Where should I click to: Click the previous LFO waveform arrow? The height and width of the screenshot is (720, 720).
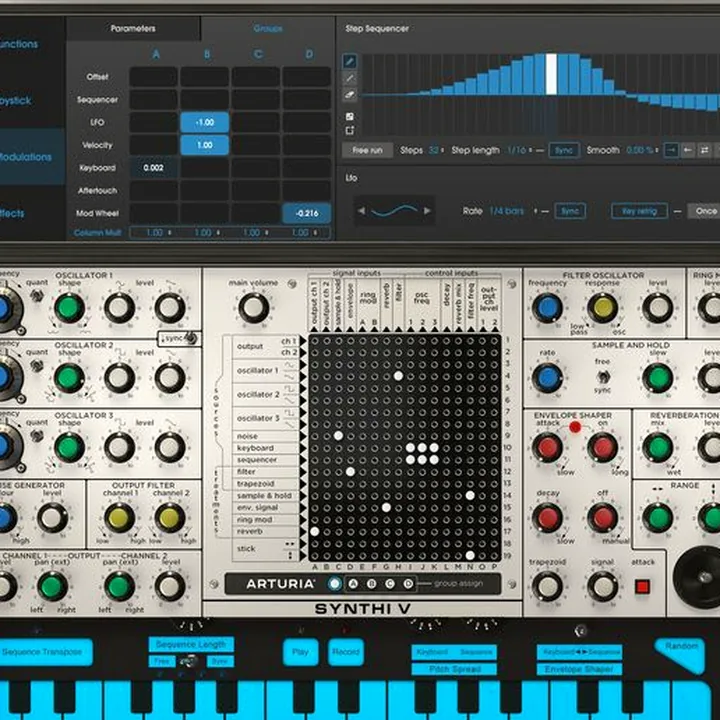(x=362, y=211)
